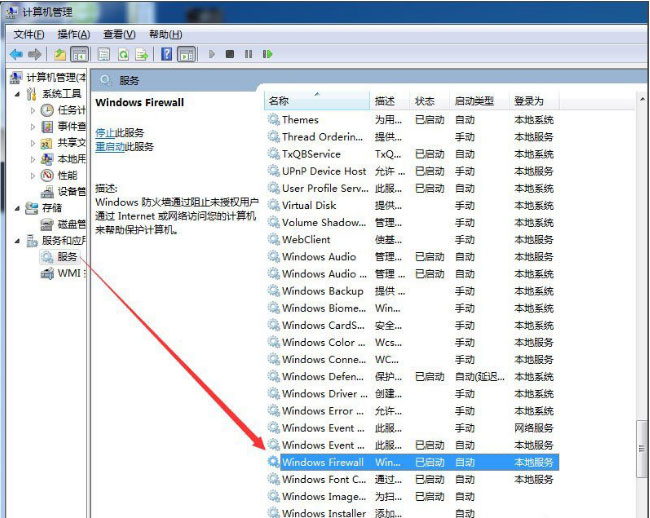Select the Windows Audio service row
The width and height of the screenshot is (650, 518).
pos(412,257)
